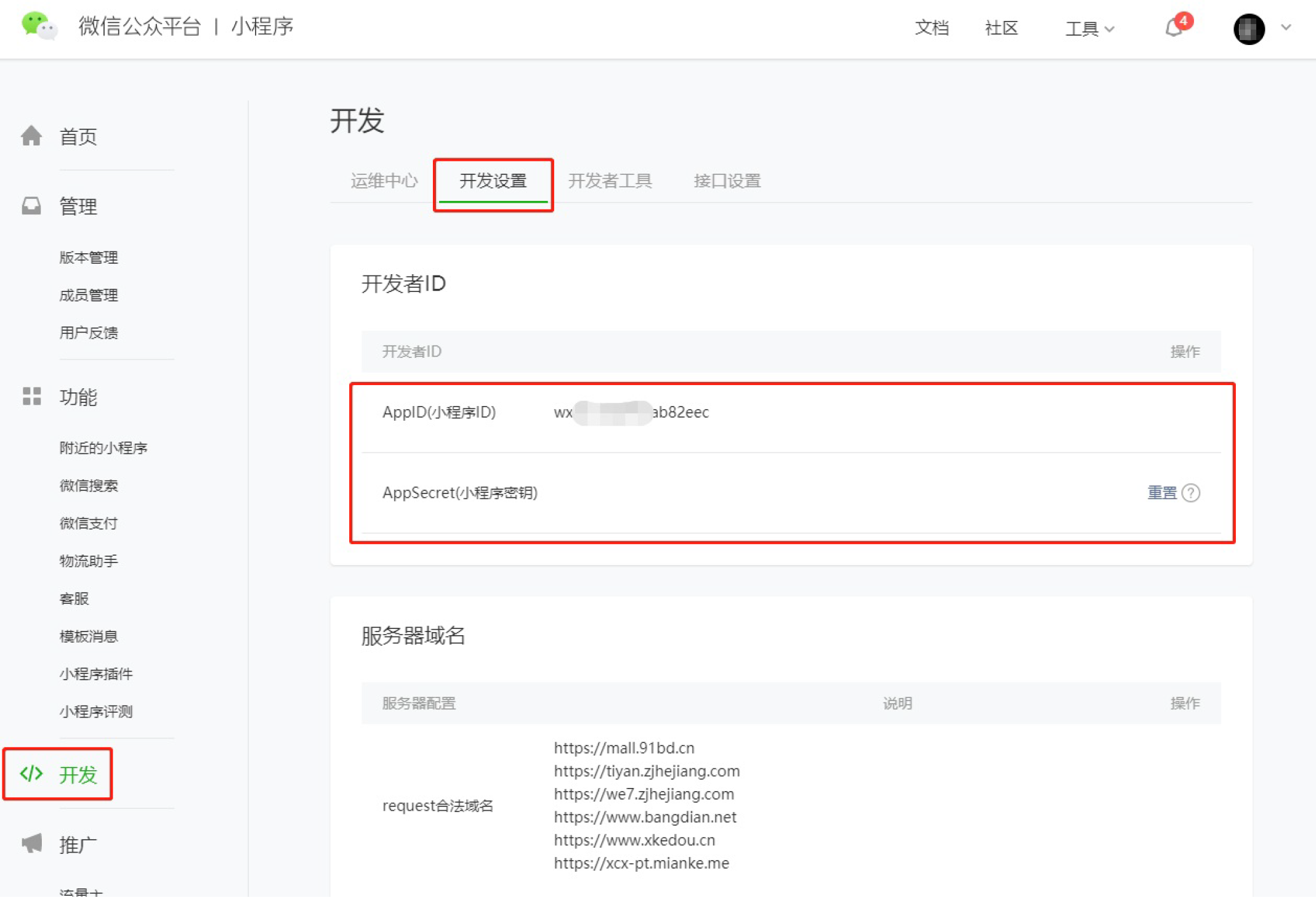Click the inbox icon beside 管理

coord(31,206)
